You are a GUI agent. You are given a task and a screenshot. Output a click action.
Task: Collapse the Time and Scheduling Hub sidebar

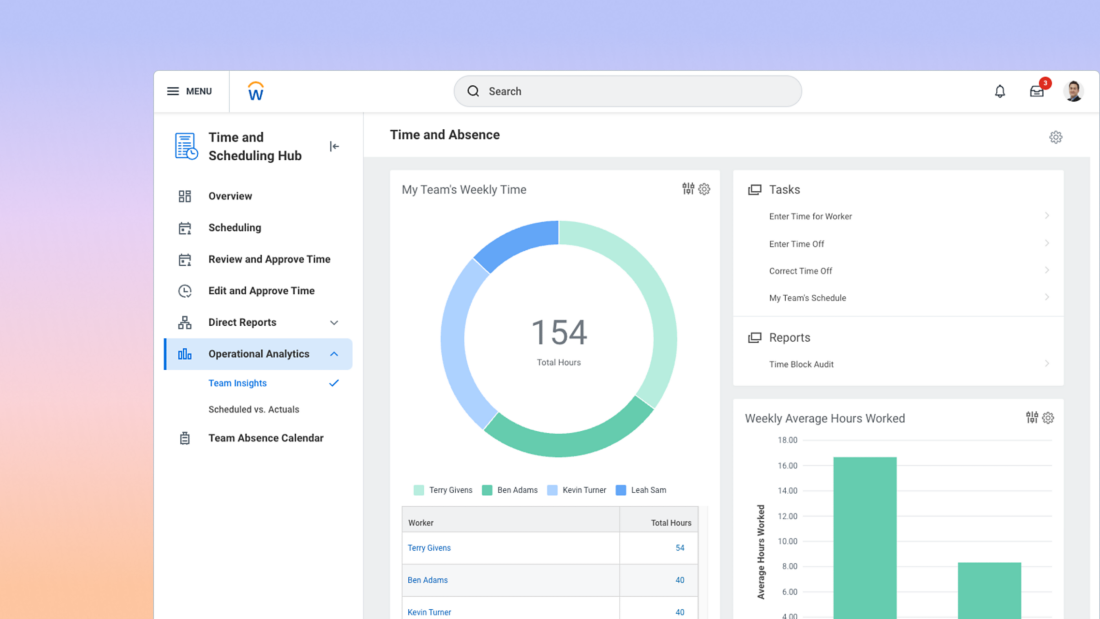point(334,147)
